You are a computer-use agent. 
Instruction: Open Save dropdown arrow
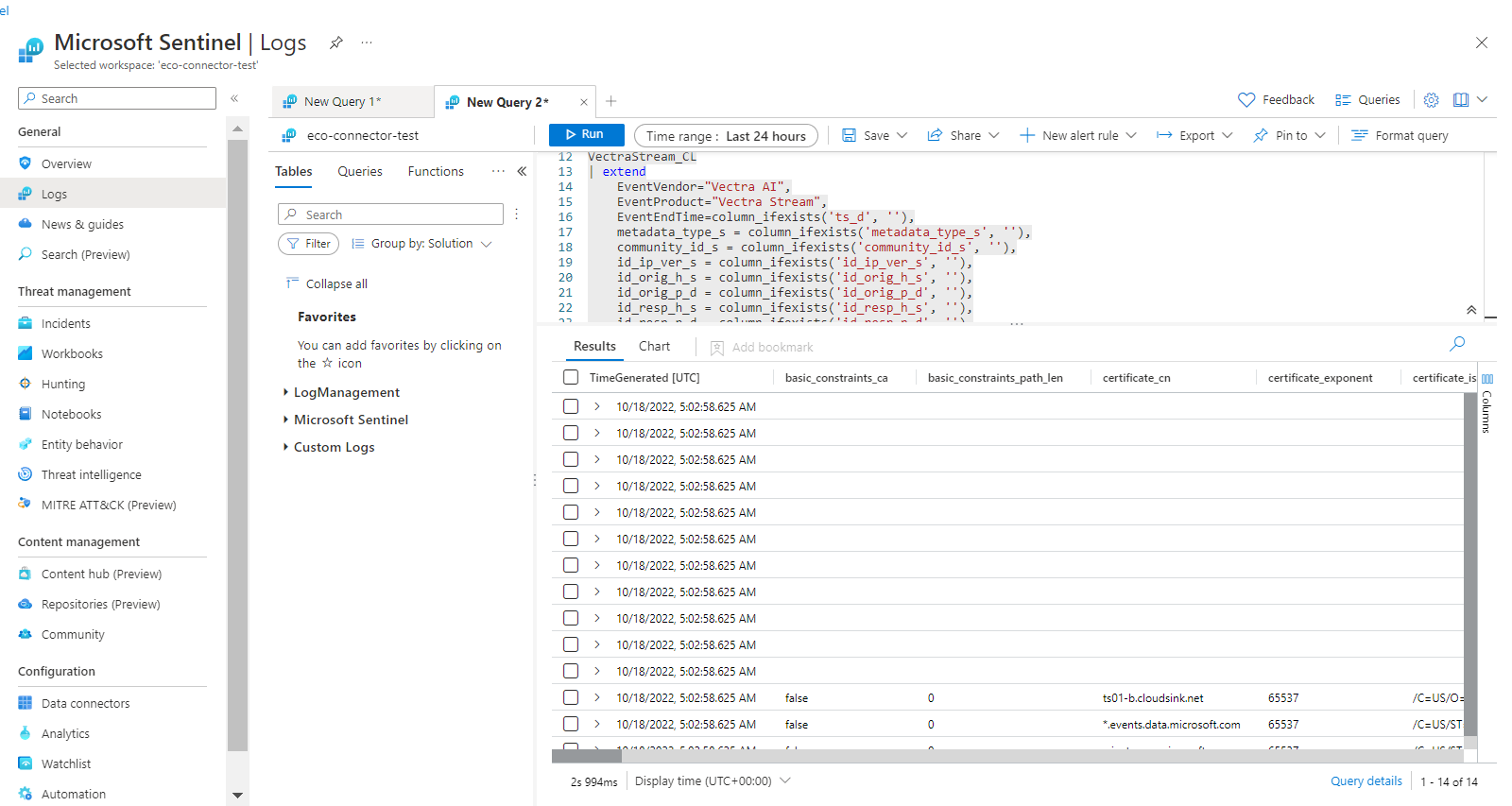902,135
